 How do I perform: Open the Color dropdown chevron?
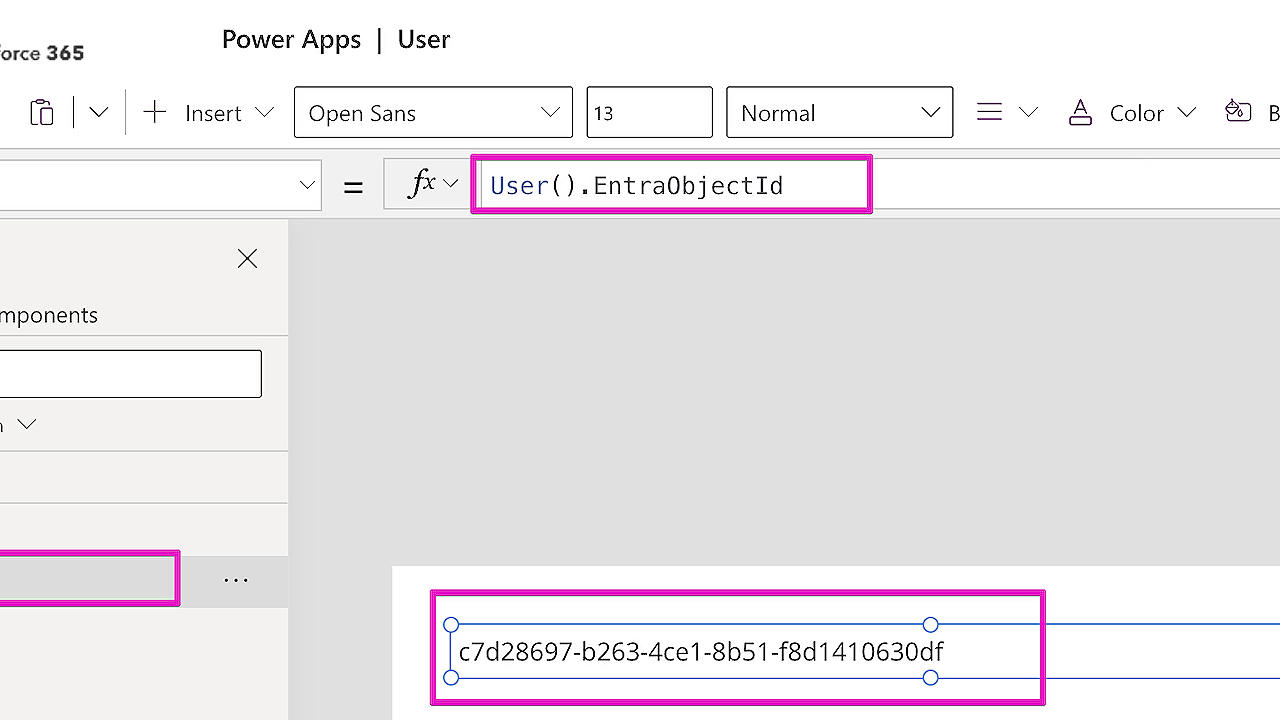click(x=1186, y=113)
